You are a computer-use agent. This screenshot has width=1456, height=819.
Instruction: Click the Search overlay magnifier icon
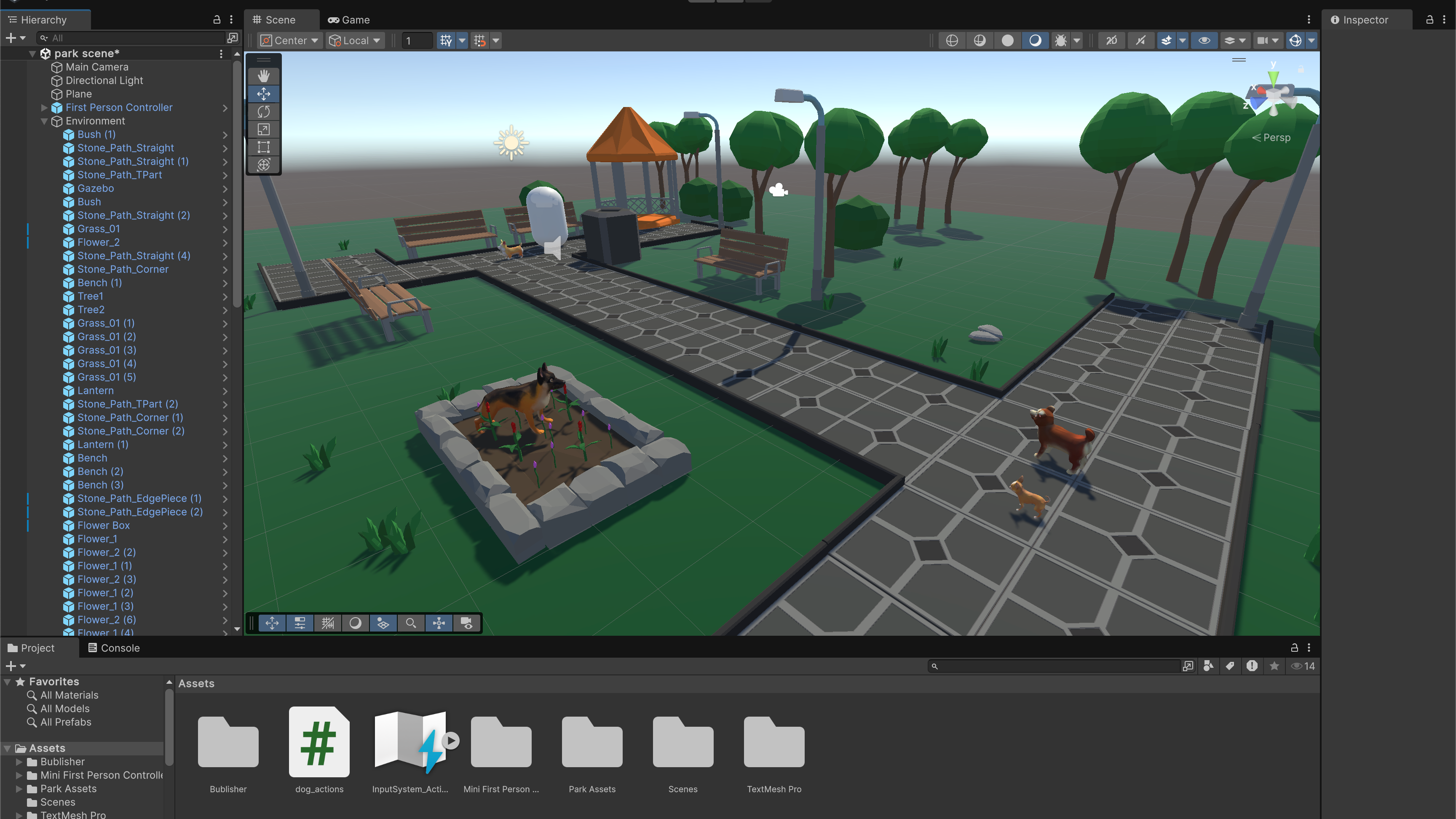coord(411,623)
